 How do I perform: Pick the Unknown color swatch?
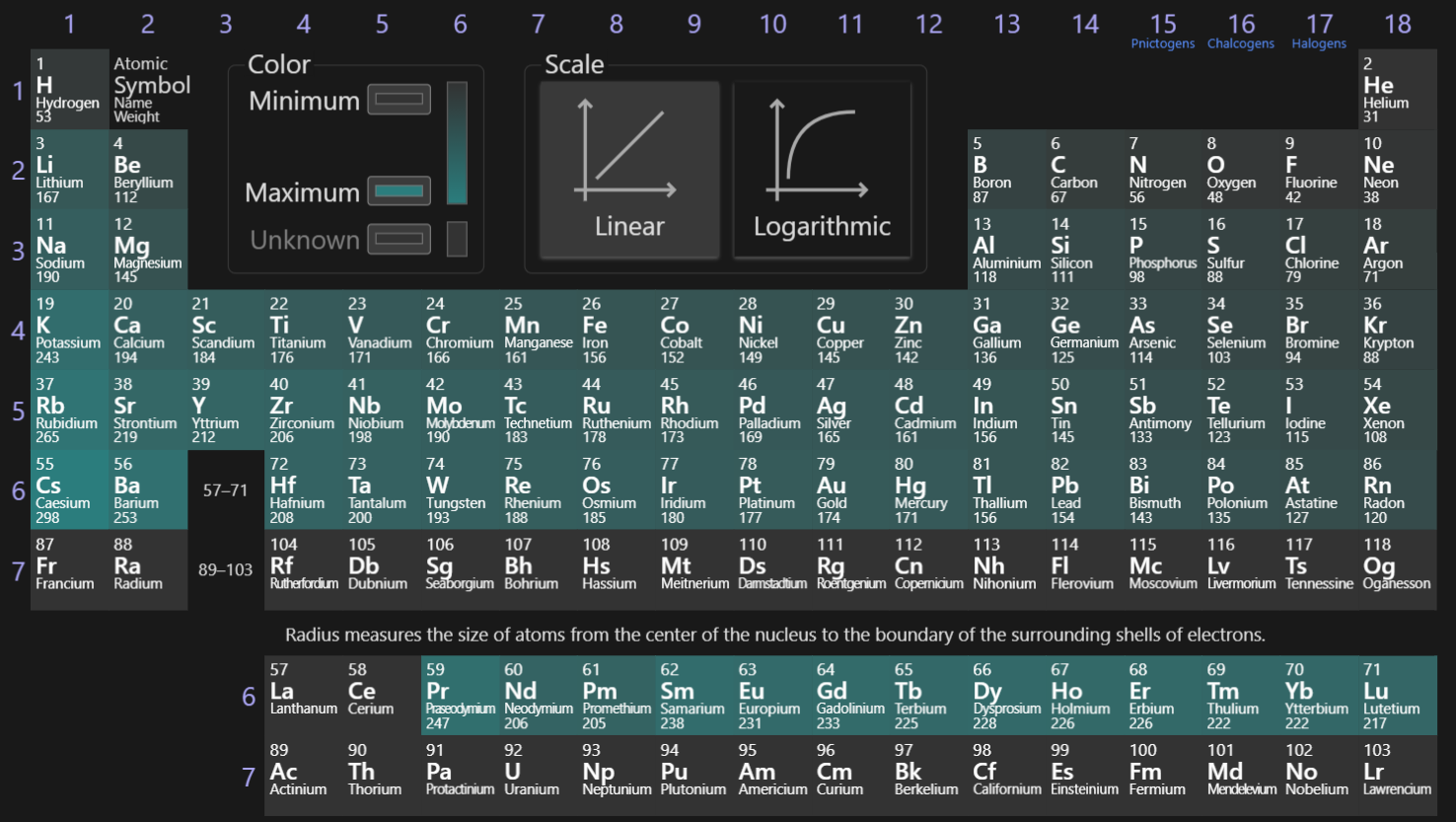[399, 239]
